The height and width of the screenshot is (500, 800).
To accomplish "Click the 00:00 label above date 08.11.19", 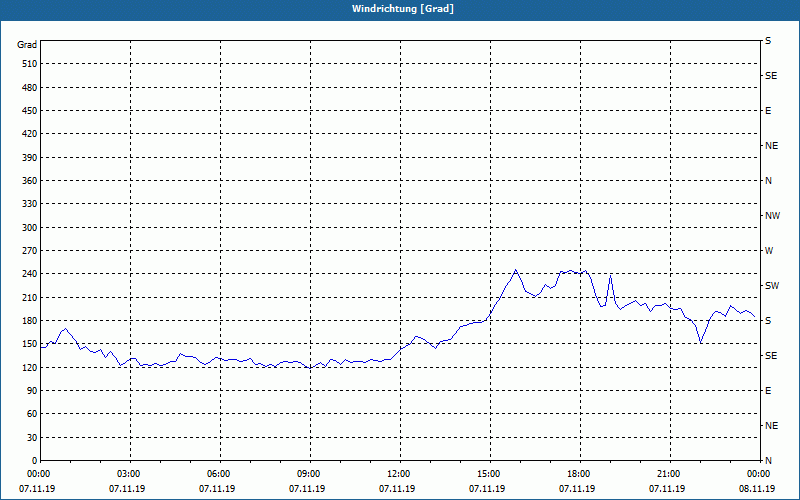I will [758, 474].
